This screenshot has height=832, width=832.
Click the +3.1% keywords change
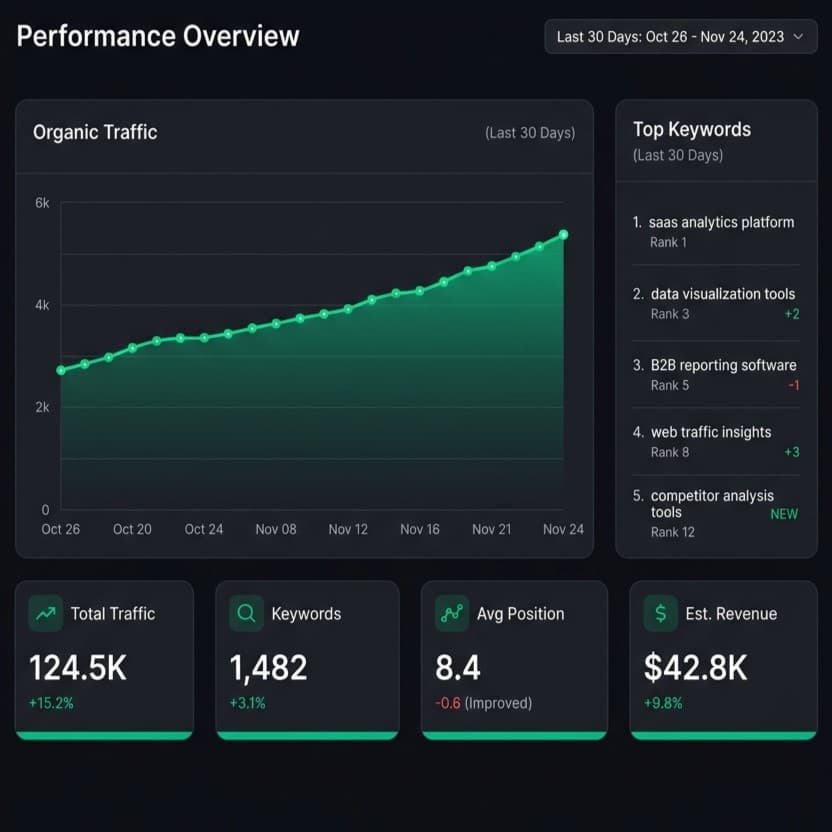point(247,703)
